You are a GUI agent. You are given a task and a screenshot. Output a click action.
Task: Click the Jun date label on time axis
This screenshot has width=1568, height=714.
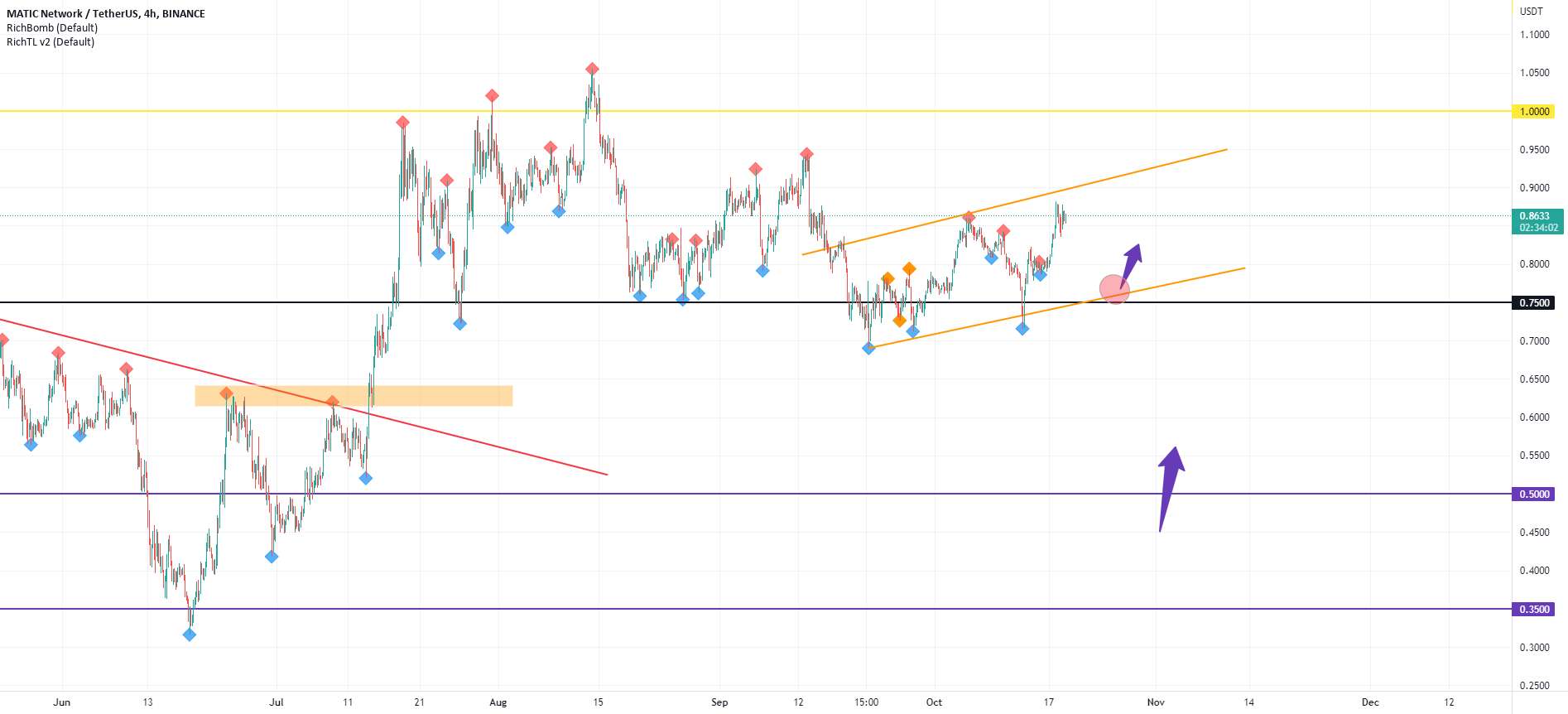click(x=61, y=702)
